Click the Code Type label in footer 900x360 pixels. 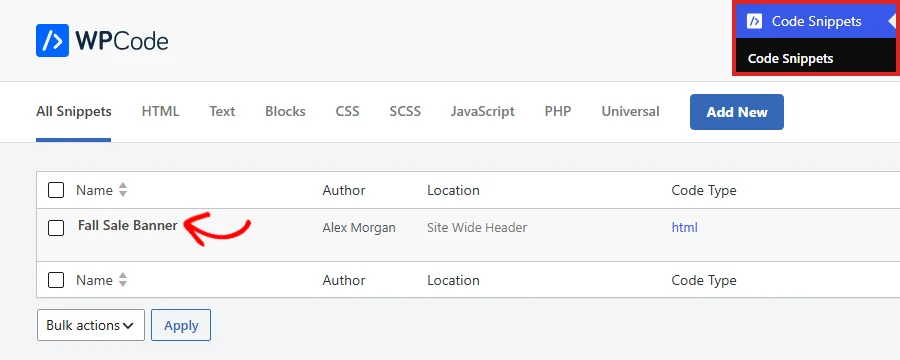(704, 280)
